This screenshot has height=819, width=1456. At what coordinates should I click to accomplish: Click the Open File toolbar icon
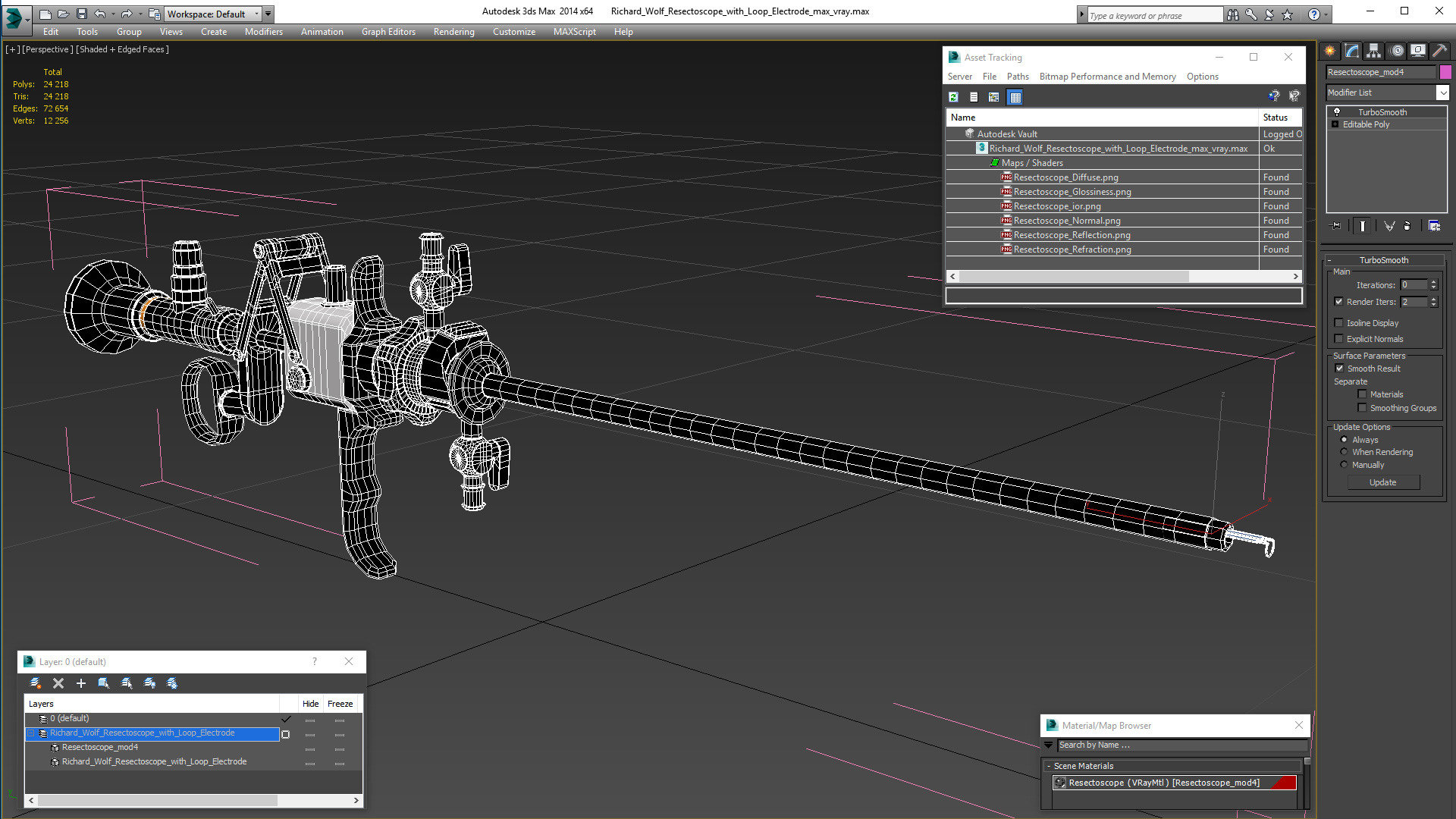[63, 14]
